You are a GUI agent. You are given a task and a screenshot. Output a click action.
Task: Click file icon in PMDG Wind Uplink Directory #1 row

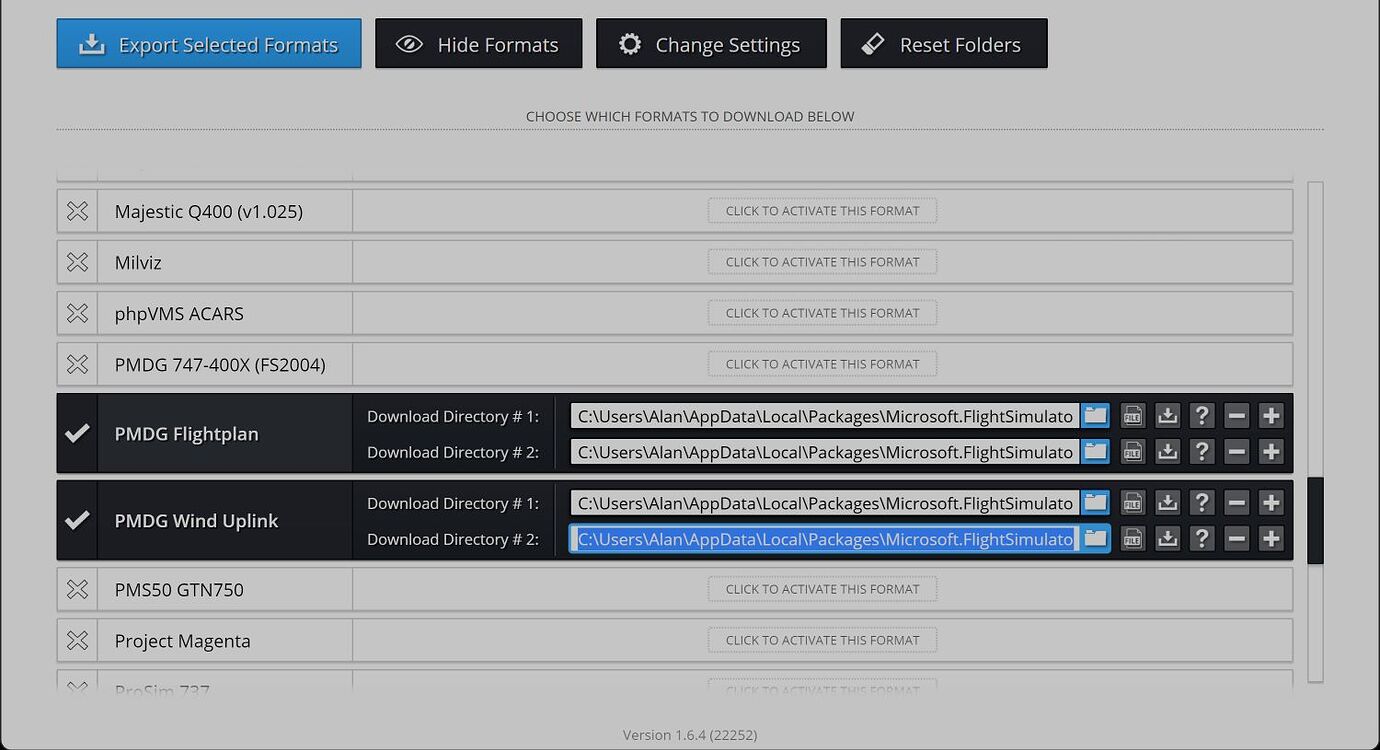(1132, 503)
